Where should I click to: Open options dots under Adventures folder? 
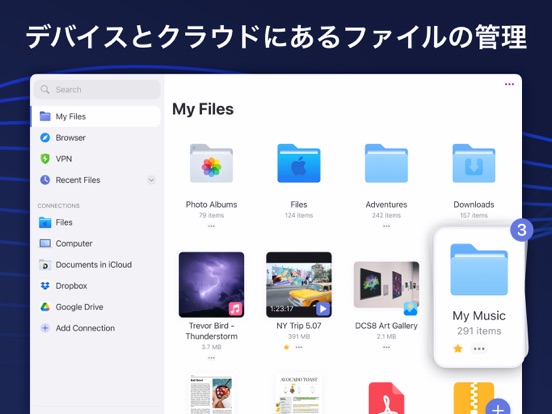click(386, 226)
